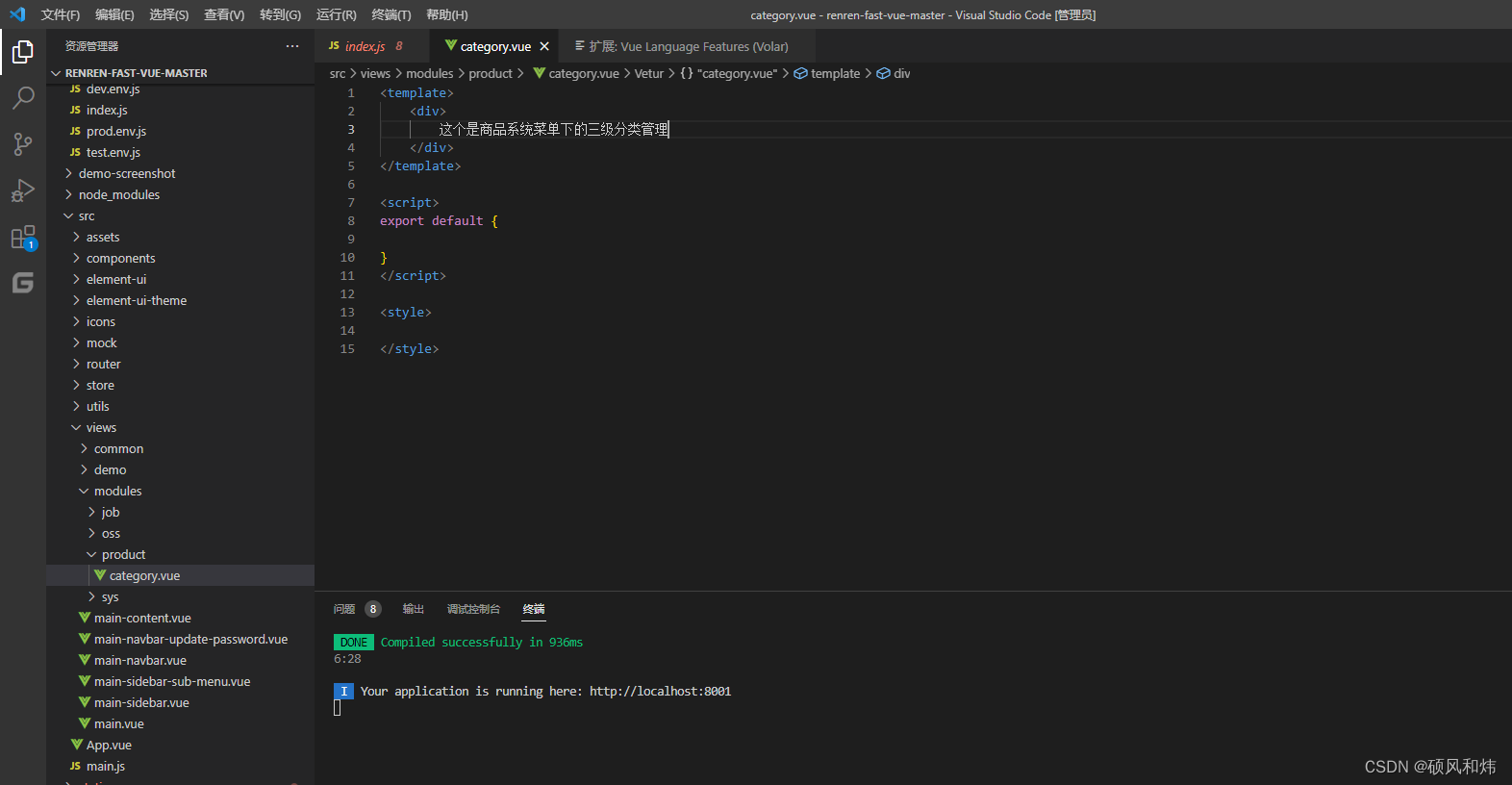Expand the components folder
This screenshot has width=1512, height=785.
pyautogui.click(x=181, y=258)
